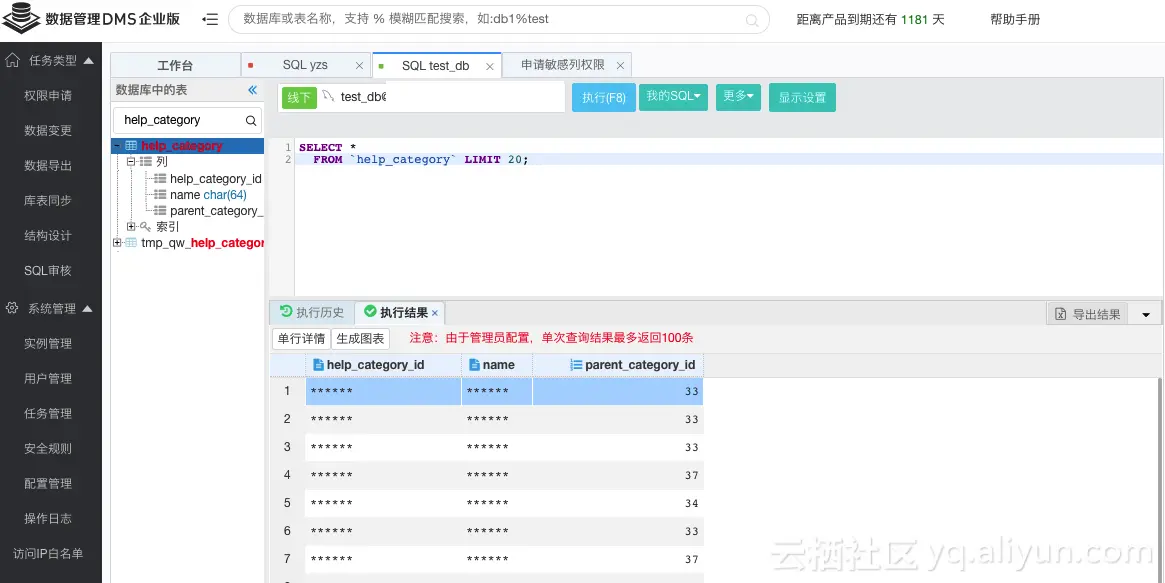Open 实例管理 in the sidebar
Viewport: 1165px width, 583px height.
48,344
